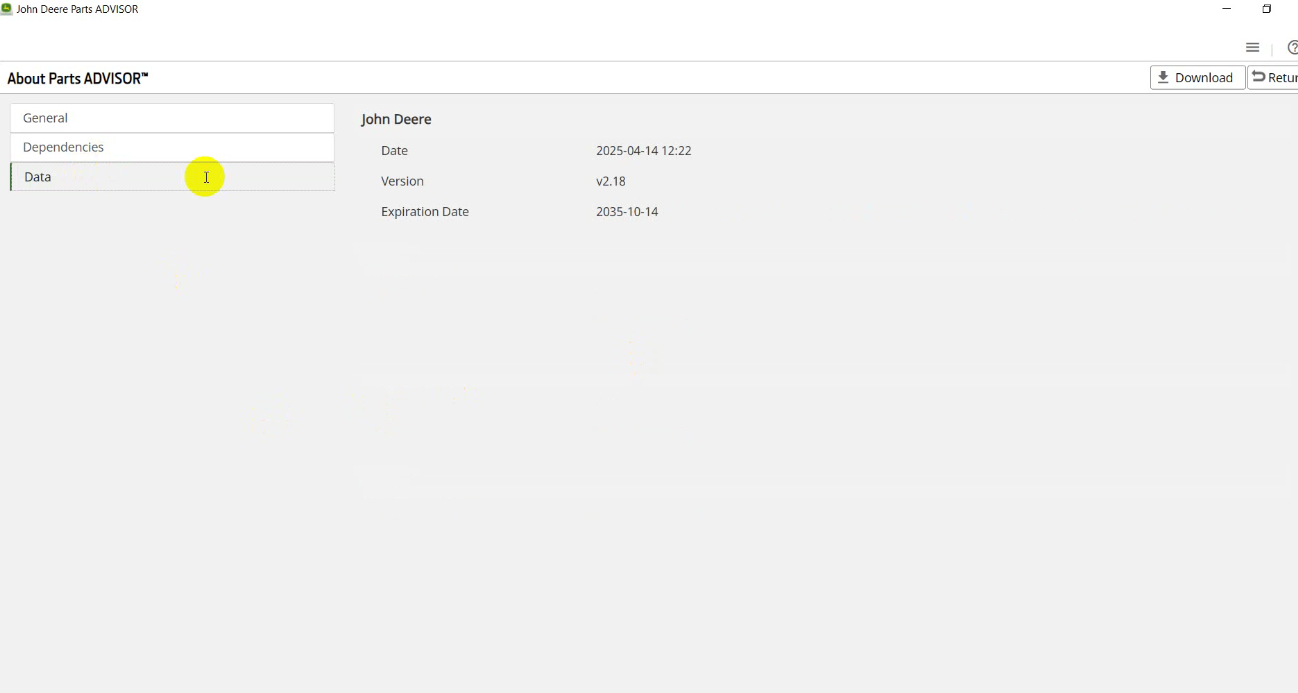Open the Dependencies tab
The image size is (1298, 693).
[x=172, y=147]
